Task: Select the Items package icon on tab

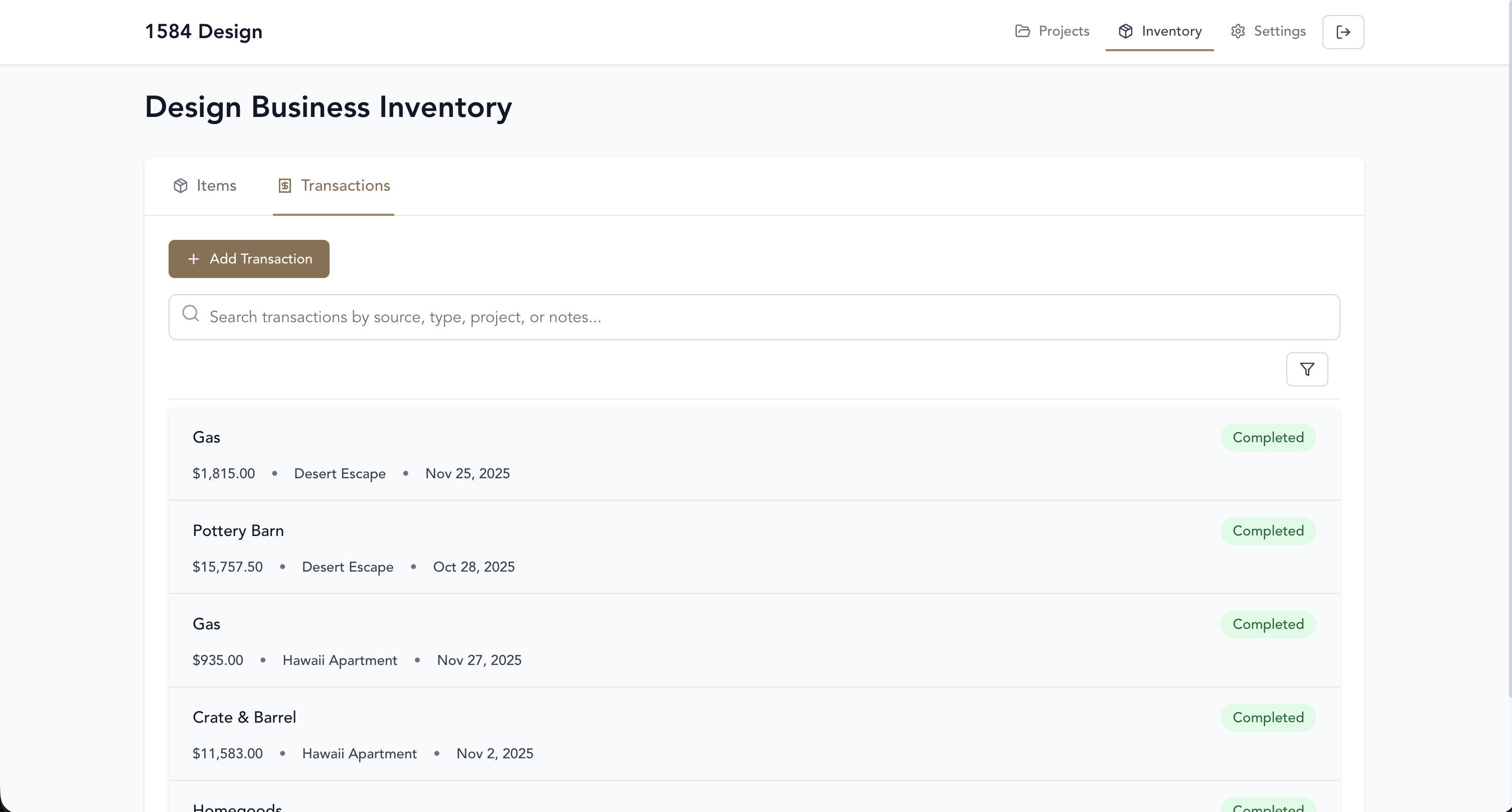Action: tap(180, 185)
